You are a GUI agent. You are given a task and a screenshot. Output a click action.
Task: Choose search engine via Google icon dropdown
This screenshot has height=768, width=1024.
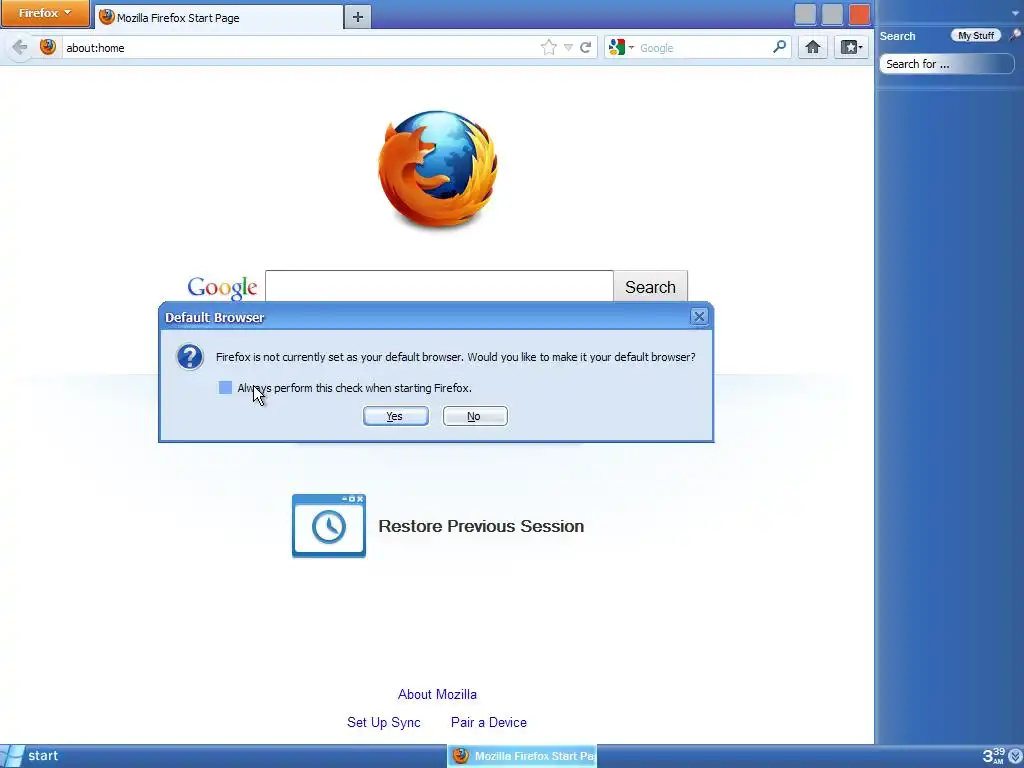click(621, 47)
